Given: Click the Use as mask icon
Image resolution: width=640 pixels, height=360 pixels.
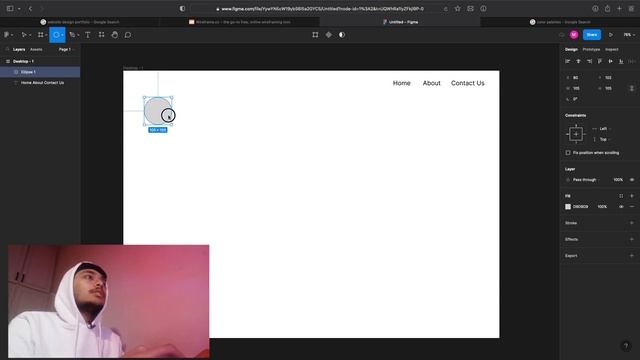Looking at the screenshot, I should coord(342,35).
